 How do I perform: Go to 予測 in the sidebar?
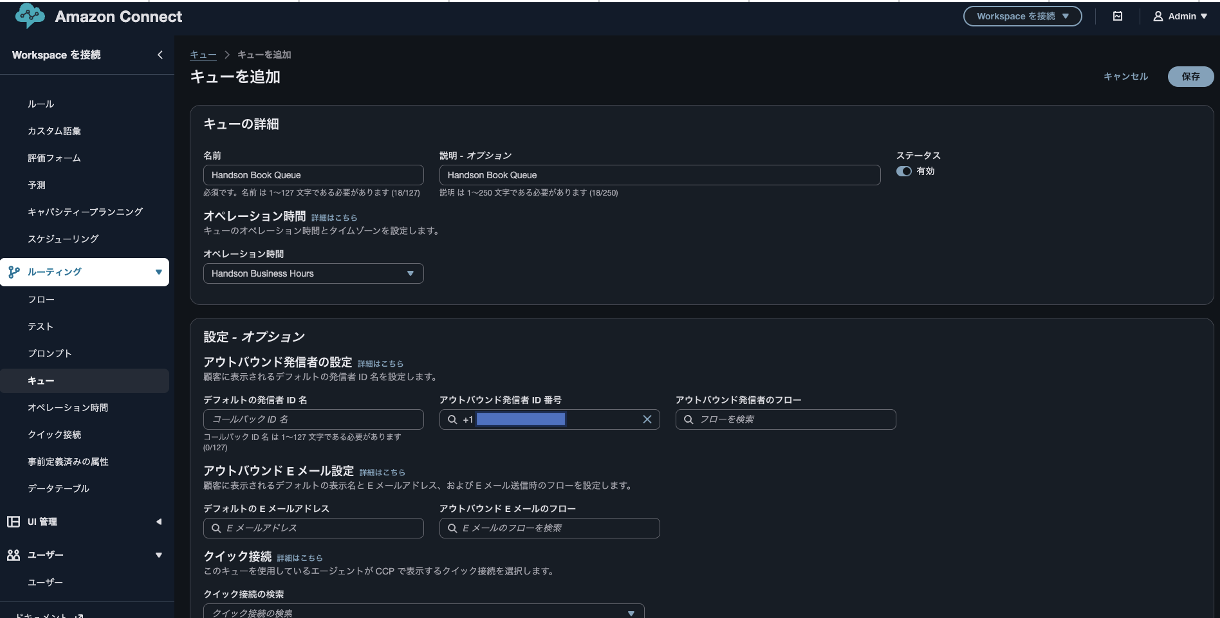[x=36, y=185]
